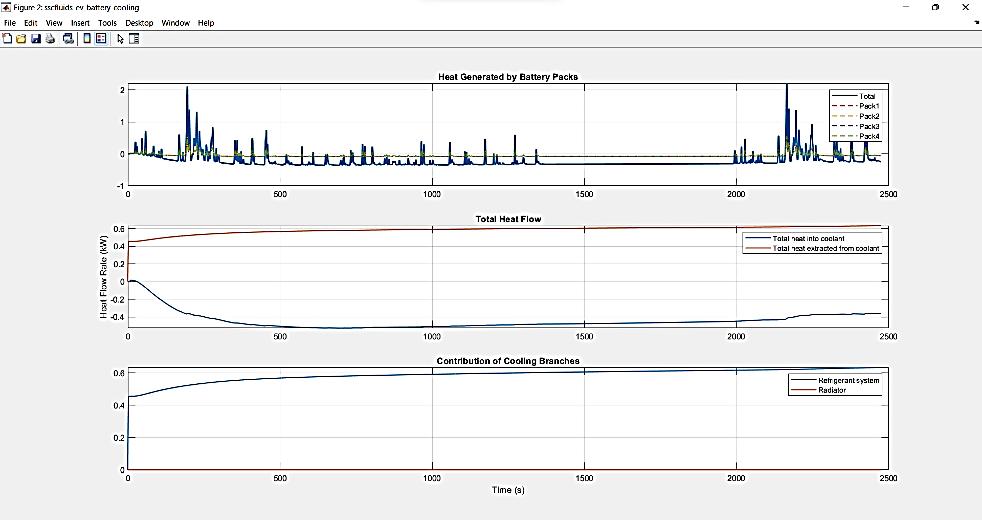Click the Link/Unlink Plot toolbar icon

pos(68,39)
